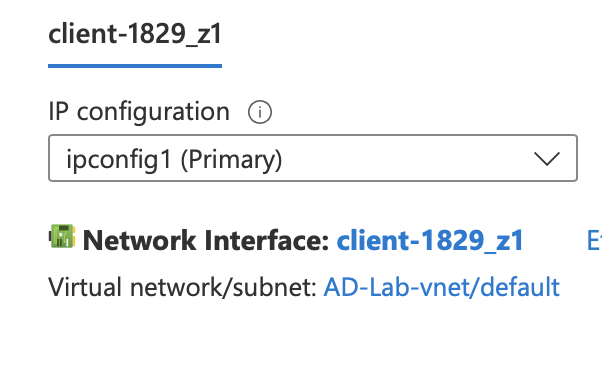Switch to the client-1829_z1 tab

click(135, 35)
